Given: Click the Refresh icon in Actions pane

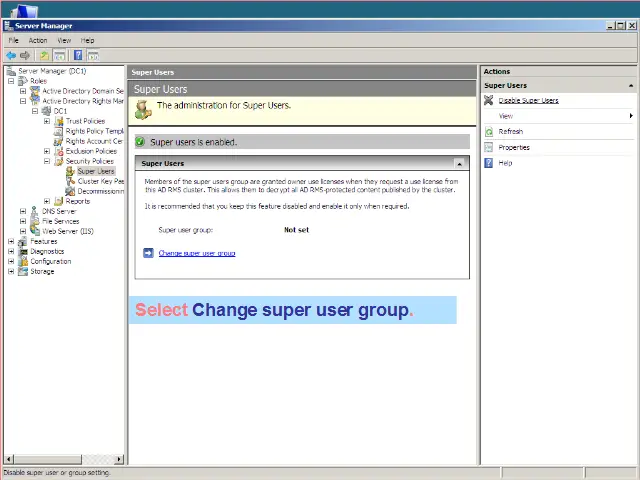Looking at the screenshot, I should [489, 131].
